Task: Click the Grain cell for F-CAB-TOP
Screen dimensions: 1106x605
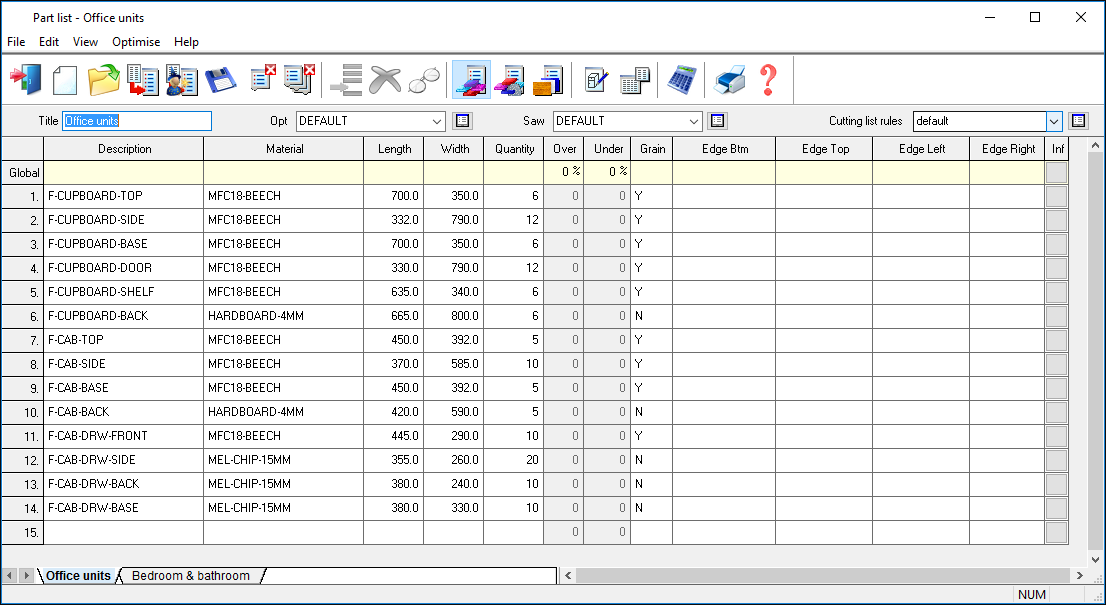Action: coord(652,340)
